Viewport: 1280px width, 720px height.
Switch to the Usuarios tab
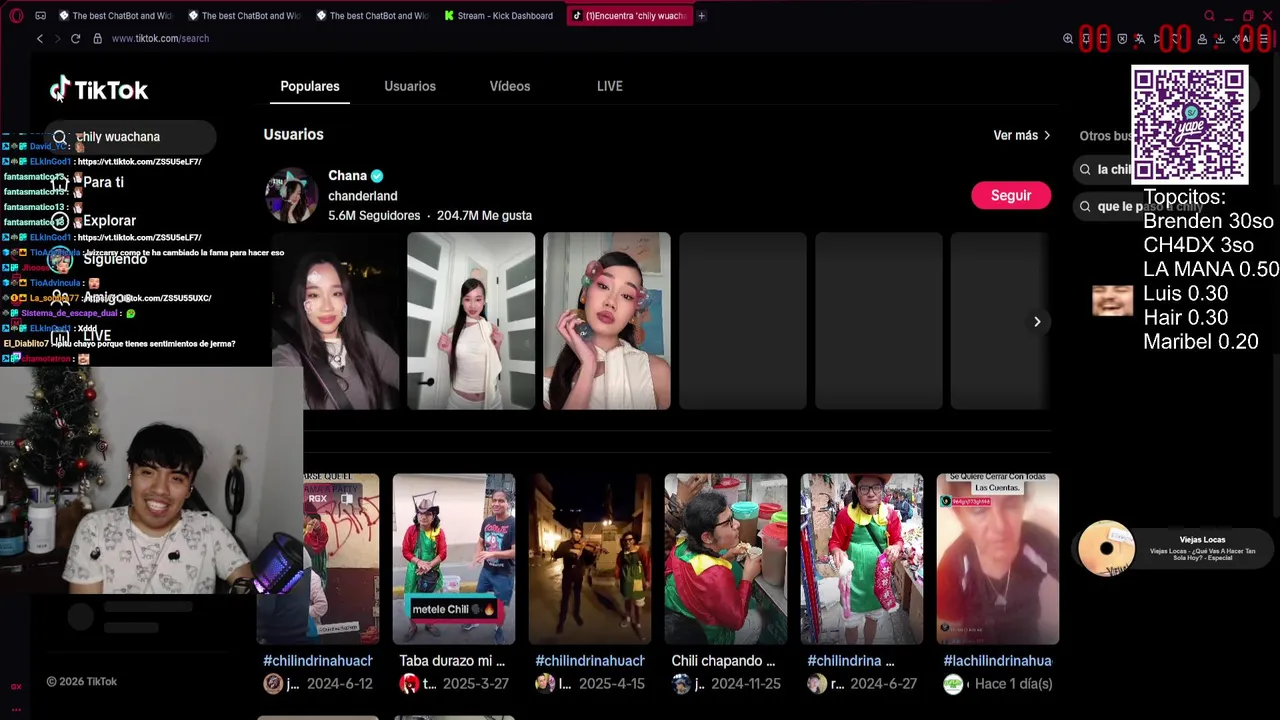[410, 86]
